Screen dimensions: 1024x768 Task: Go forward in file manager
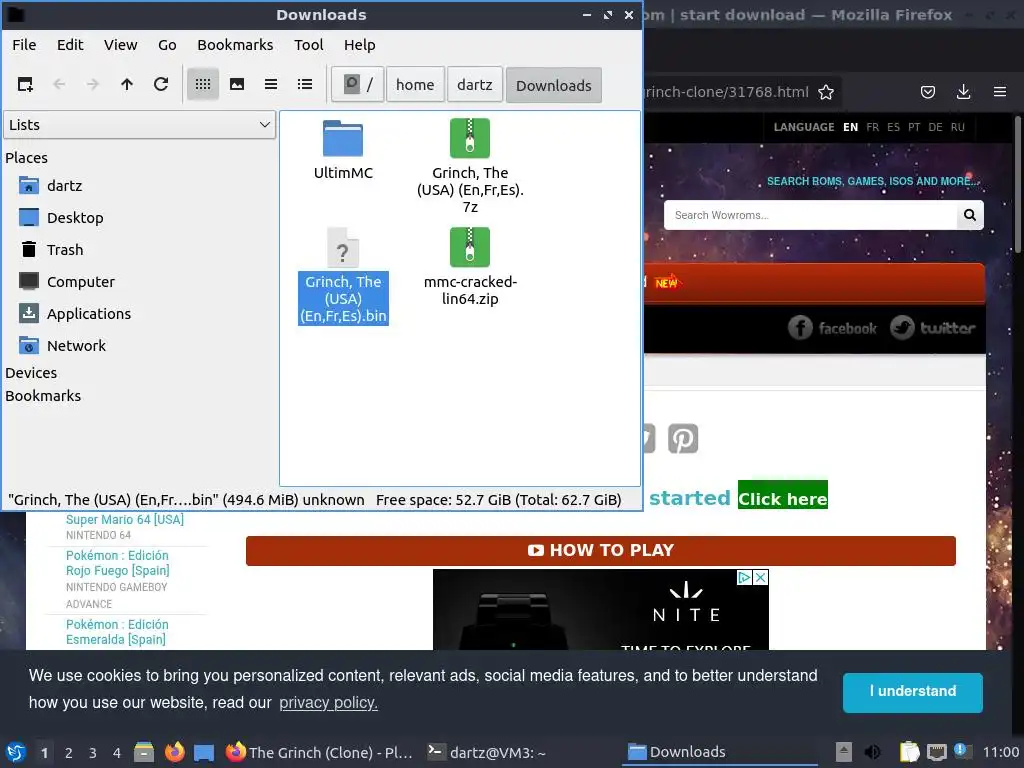[x=93, y=84]
